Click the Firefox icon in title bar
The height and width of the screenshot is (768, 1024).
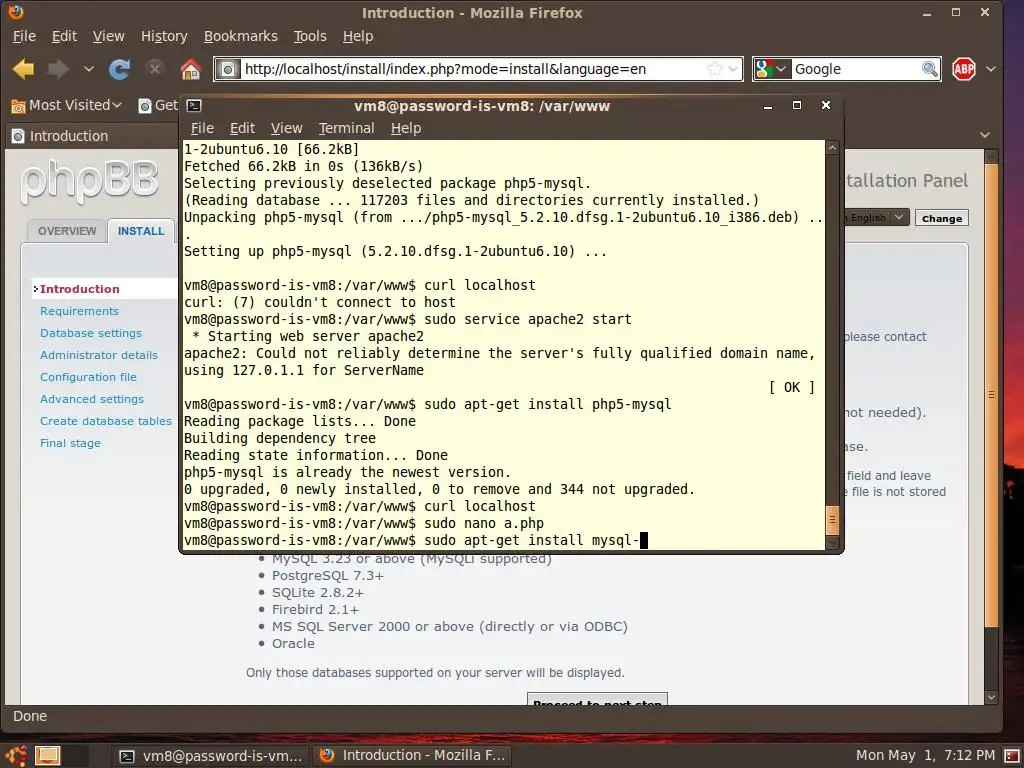coord(14,12)
